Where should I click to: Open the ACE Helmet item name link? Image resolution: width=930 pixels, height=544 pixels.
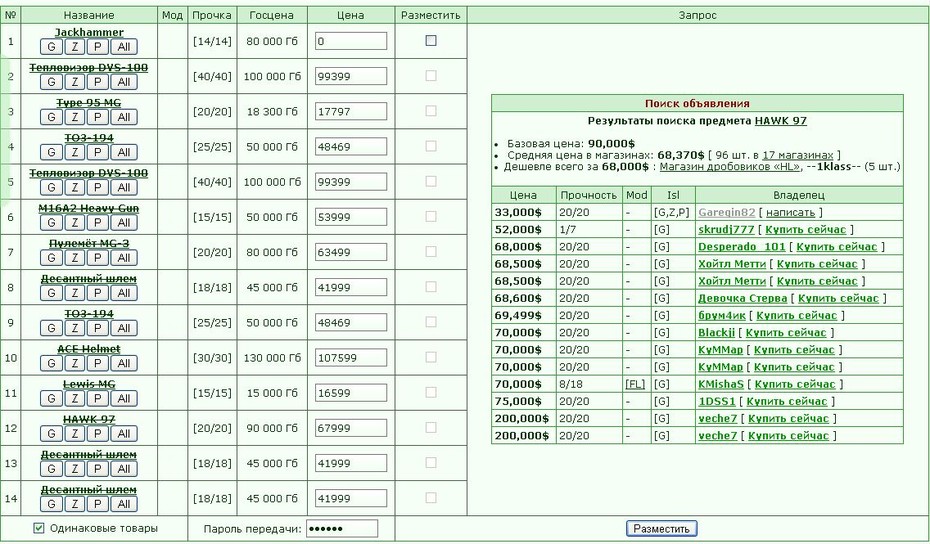[89, 349]
